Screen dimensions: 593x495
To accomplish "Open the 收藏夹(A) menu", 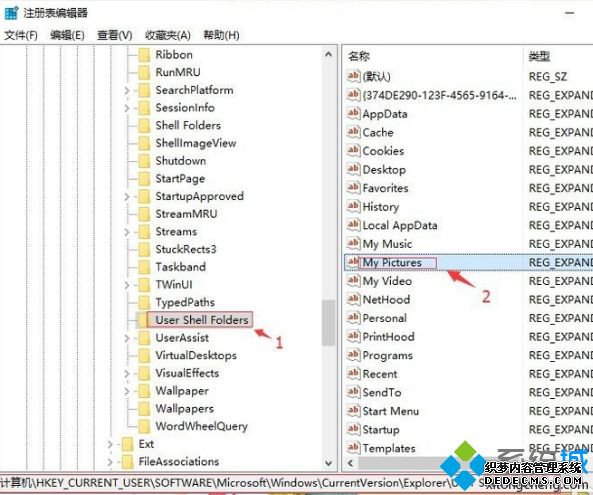I will (x=168, y=35).
